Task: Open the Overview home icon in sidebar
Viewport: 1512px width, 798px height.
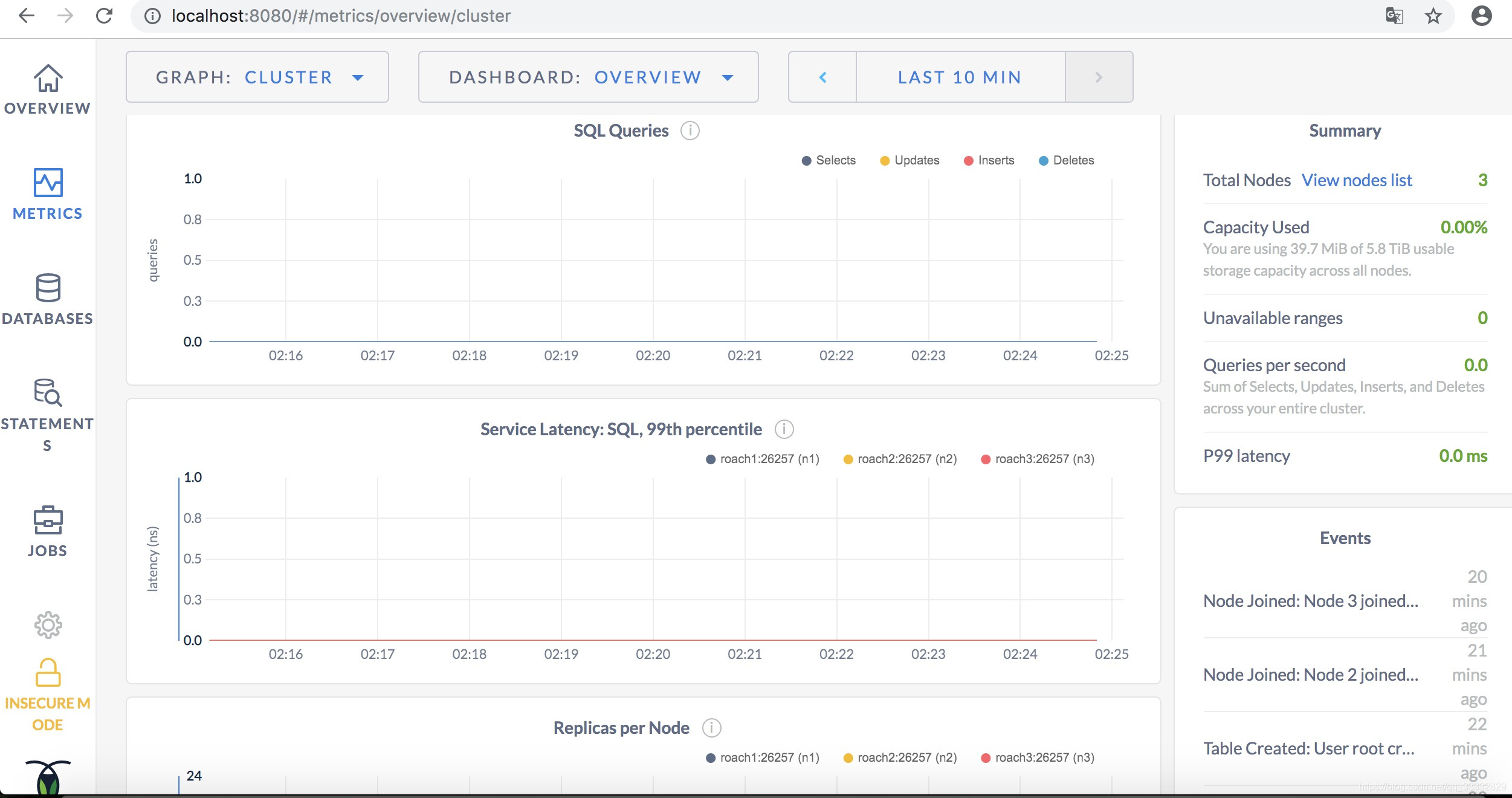Action: 48,79
